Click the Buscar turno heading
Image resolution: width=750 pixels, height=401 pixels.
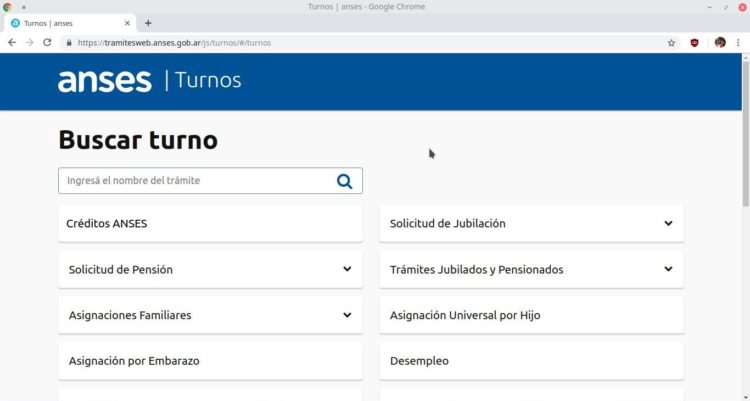138,140
